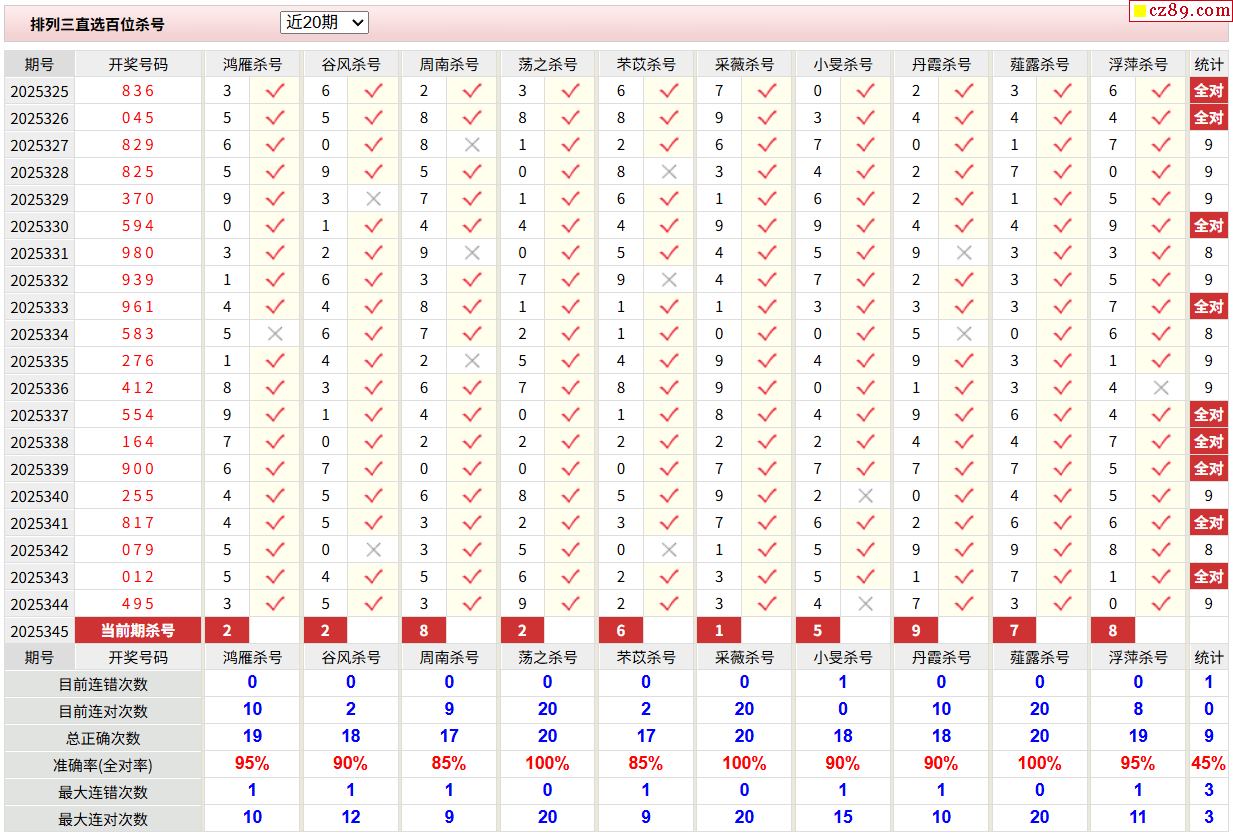Click the 全对 badge in row 2025333
The height and width of the screenshot is (836, 1233).
point(1209,307)
